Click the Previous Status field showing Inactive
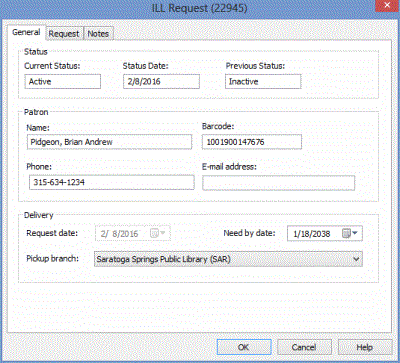Viewport: 400px width, 363px height. click(263, 82)
